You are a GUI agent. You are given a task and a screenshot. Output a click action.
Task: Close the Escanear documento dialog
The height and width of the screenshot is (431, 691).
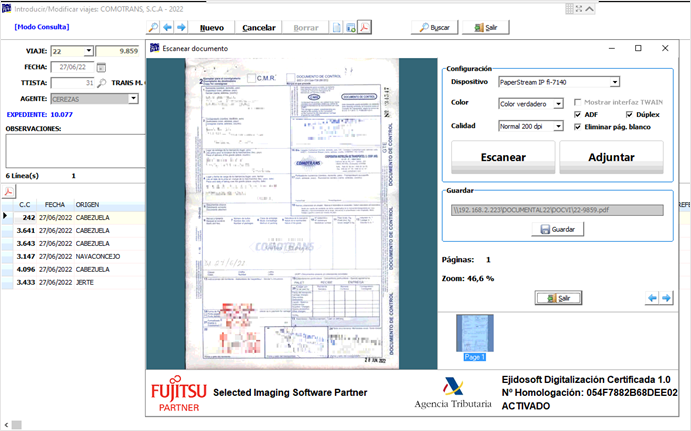665,48
